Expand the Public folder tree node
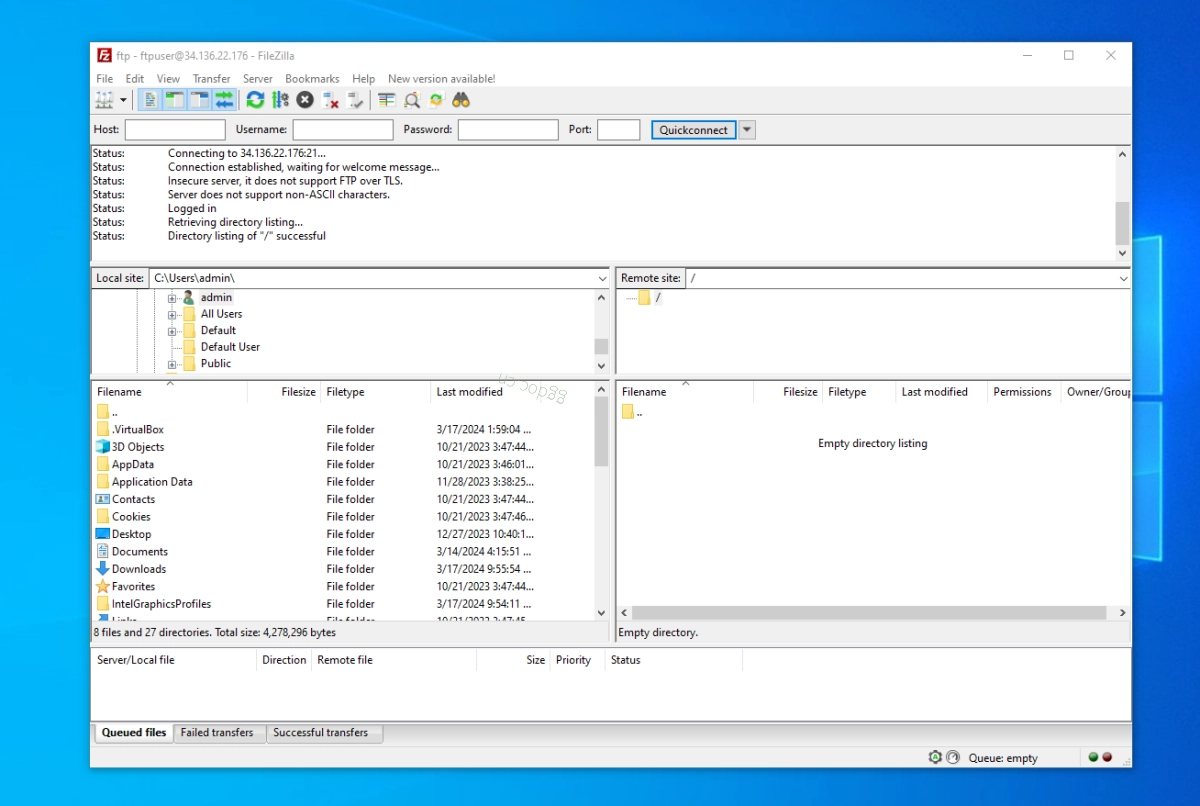The image size is (1200, 806). click(172, 364)
